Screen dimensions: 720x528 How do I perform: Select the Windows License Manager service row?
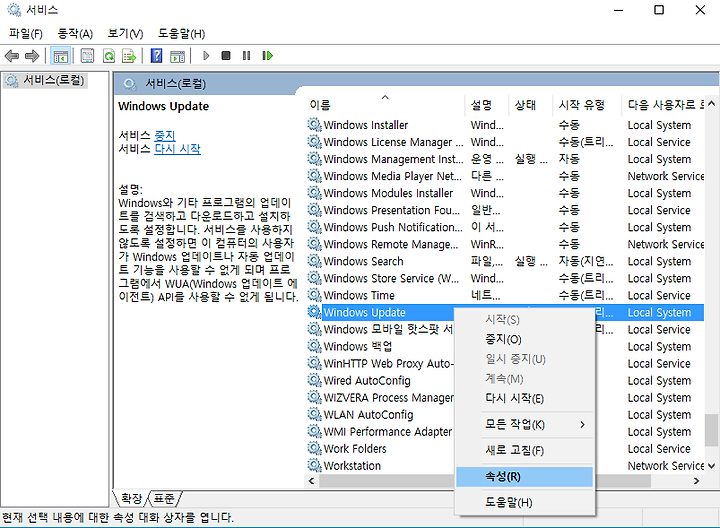(504, 142)
